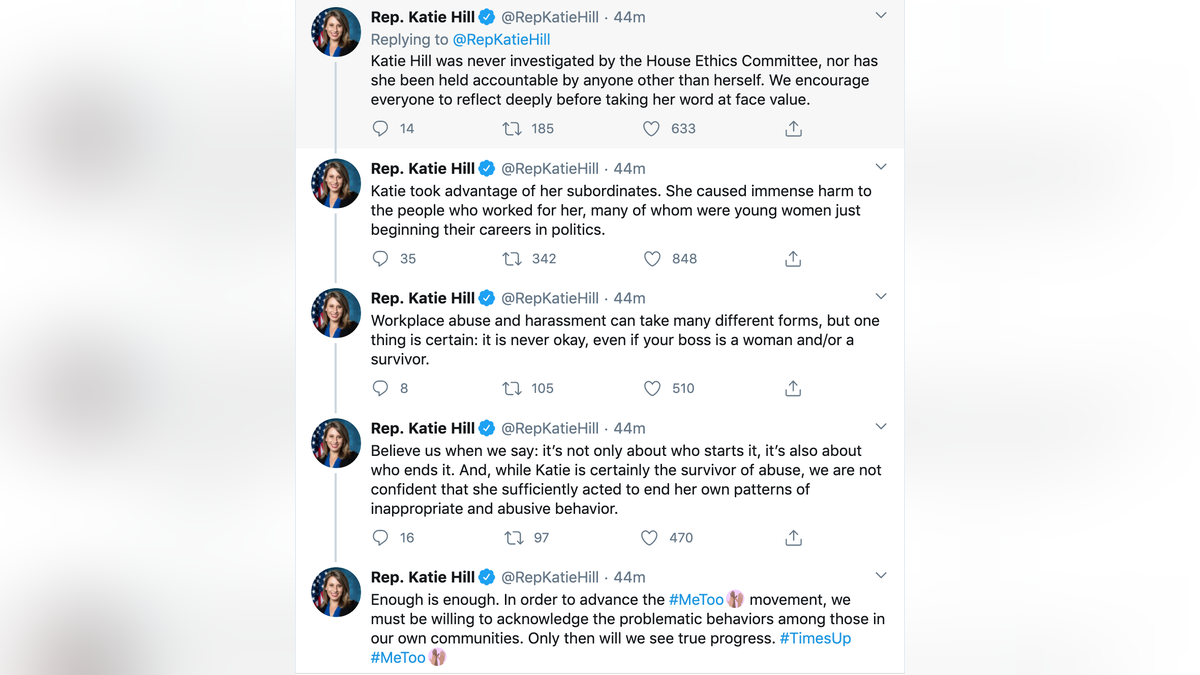Like the tweet with 848 likes
Screen dimensions: 1200x675
(x=652, y=259)
